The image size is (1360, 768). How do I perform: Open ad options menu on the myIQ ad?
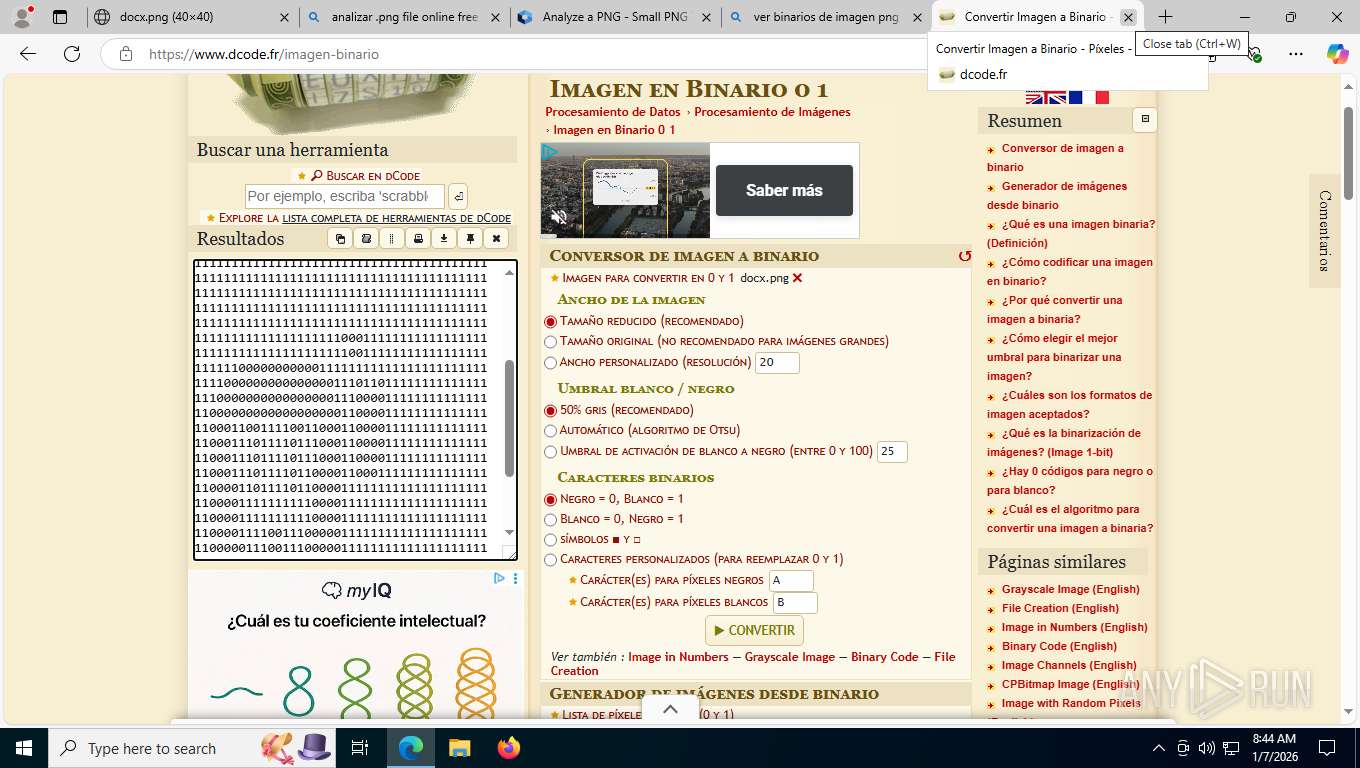click(x=515, y=578)
